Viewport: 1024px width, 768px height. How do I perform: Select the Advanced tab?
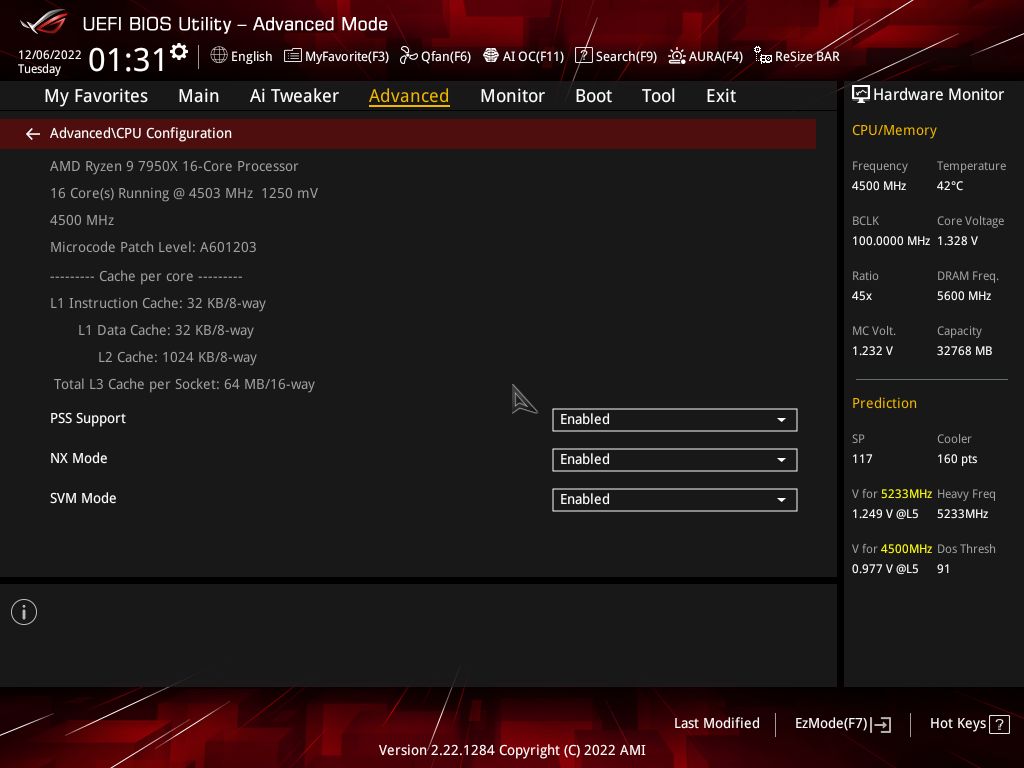pos(409,96)
